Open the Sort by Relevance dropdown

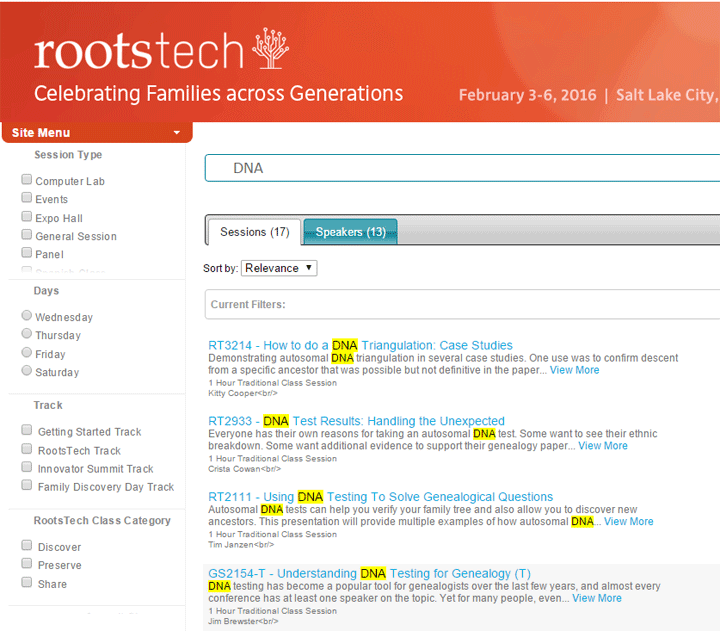(279, 268)
